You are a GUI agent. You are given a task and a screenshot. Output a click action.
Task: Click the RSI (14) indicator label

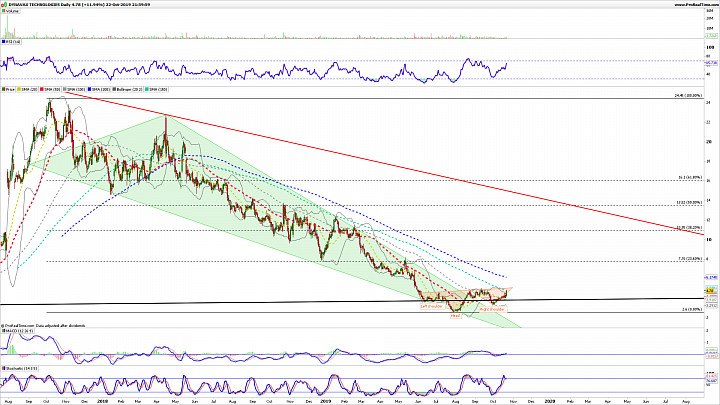(11, 42)
